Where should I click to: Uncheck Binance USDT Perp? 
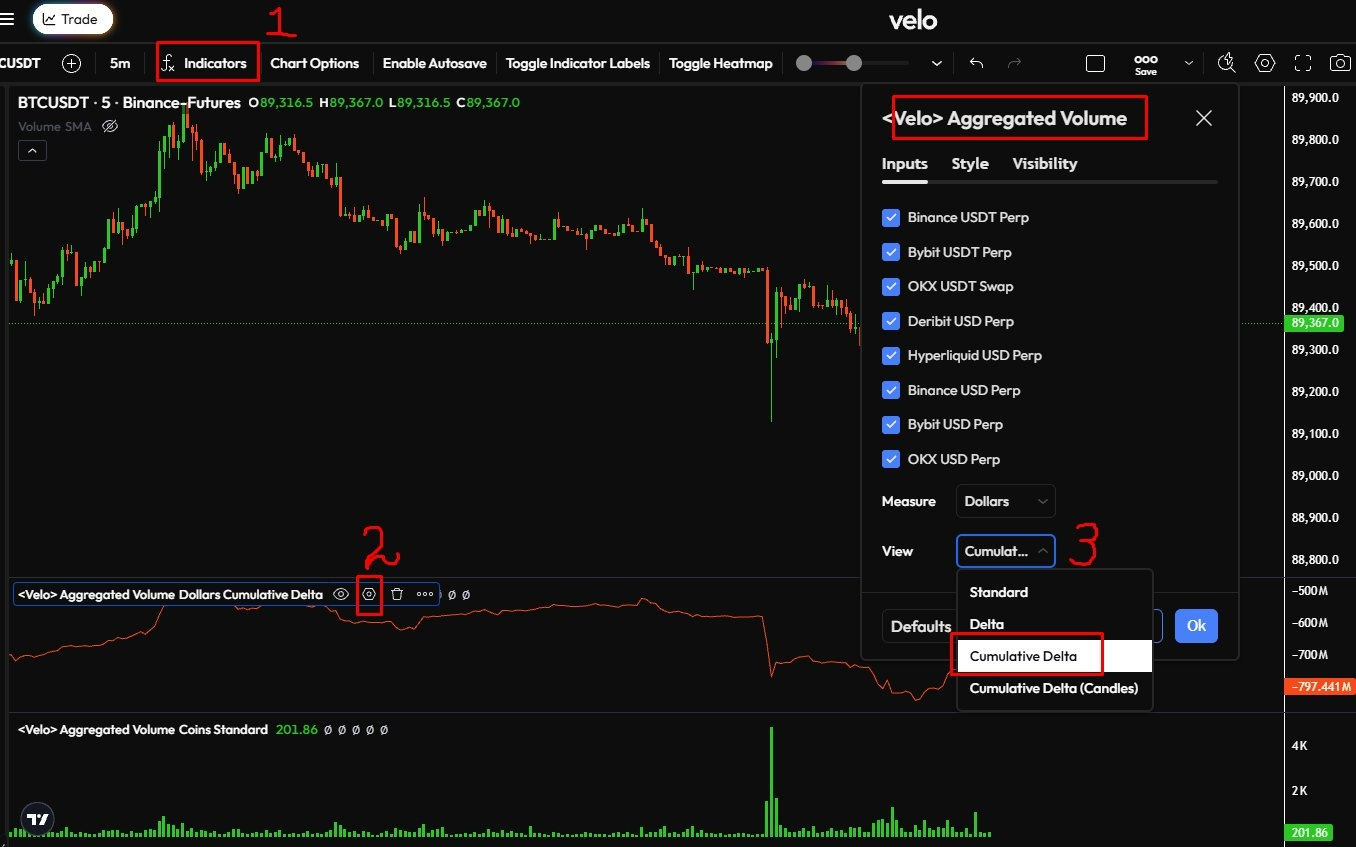tap(891, 217)
